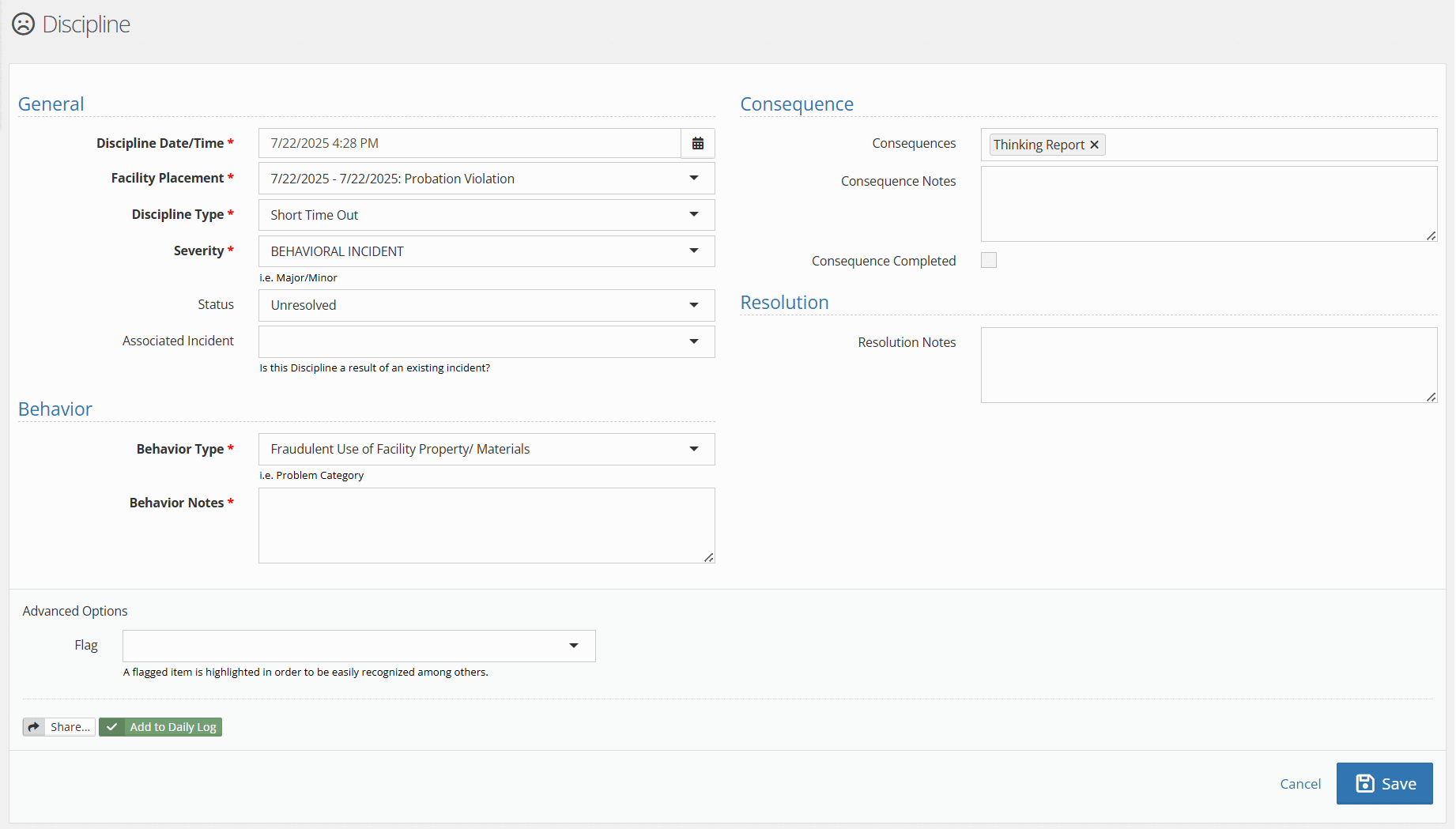Viewport: 1456px width, 829px height.
Task: Click the Resolution section heading
Action: pos(784,303)
